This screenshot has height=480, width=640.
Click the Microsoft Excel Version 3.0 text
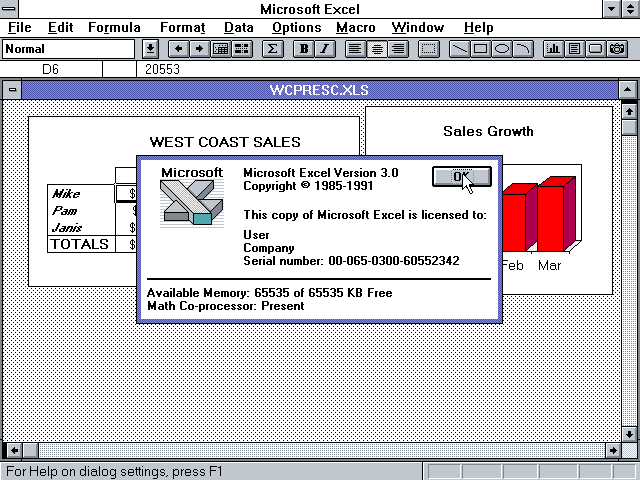pyautogui.click(x=321, y=173)
